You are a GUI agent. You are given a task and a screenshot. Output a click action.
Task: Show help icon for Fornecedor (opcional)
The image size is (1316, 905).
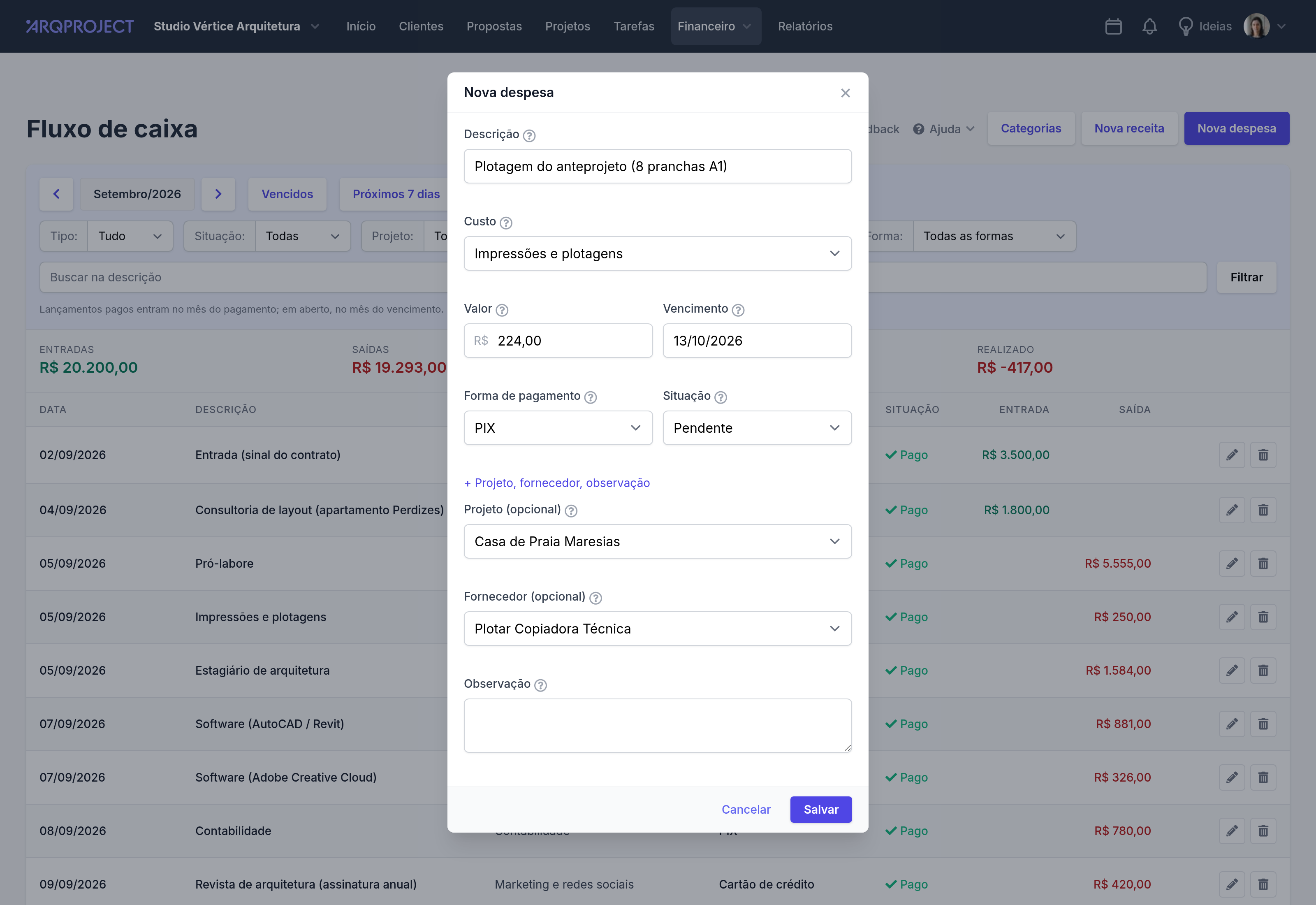(595, 598)
